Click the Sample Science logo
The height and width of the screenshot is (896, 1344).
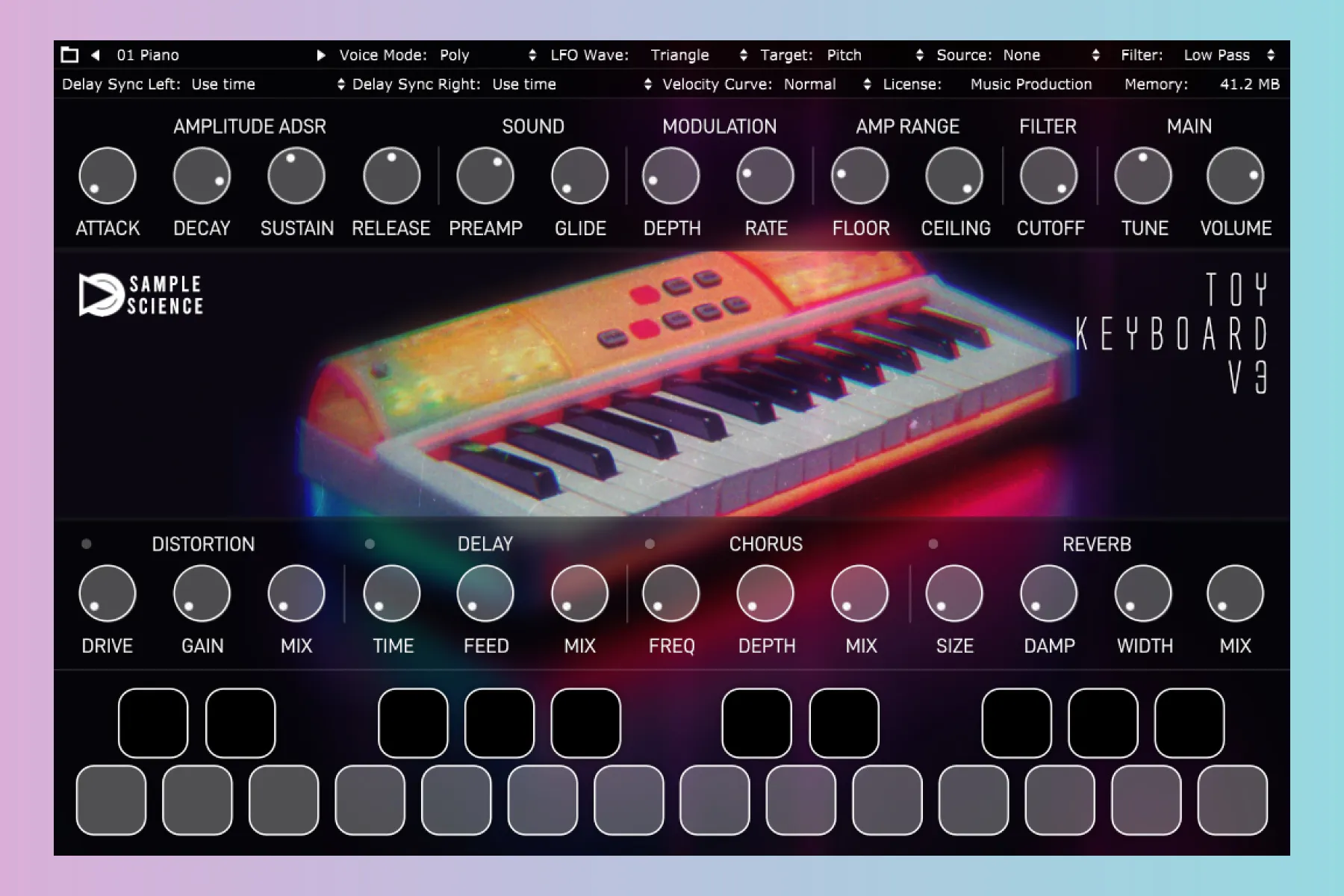point(141,295)
